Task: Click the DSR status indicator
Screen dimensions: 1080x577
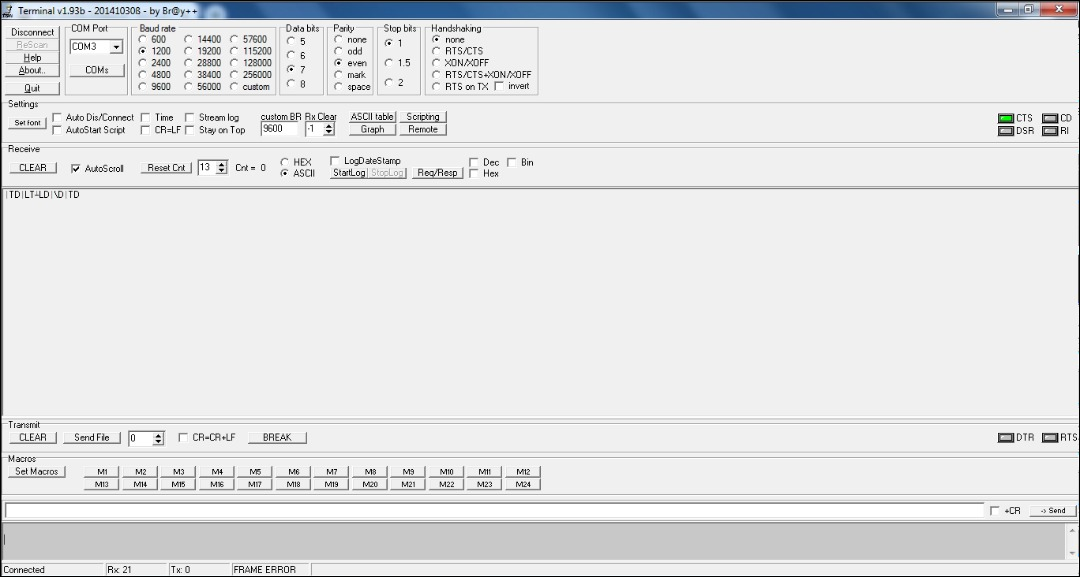Action: 1005,130
